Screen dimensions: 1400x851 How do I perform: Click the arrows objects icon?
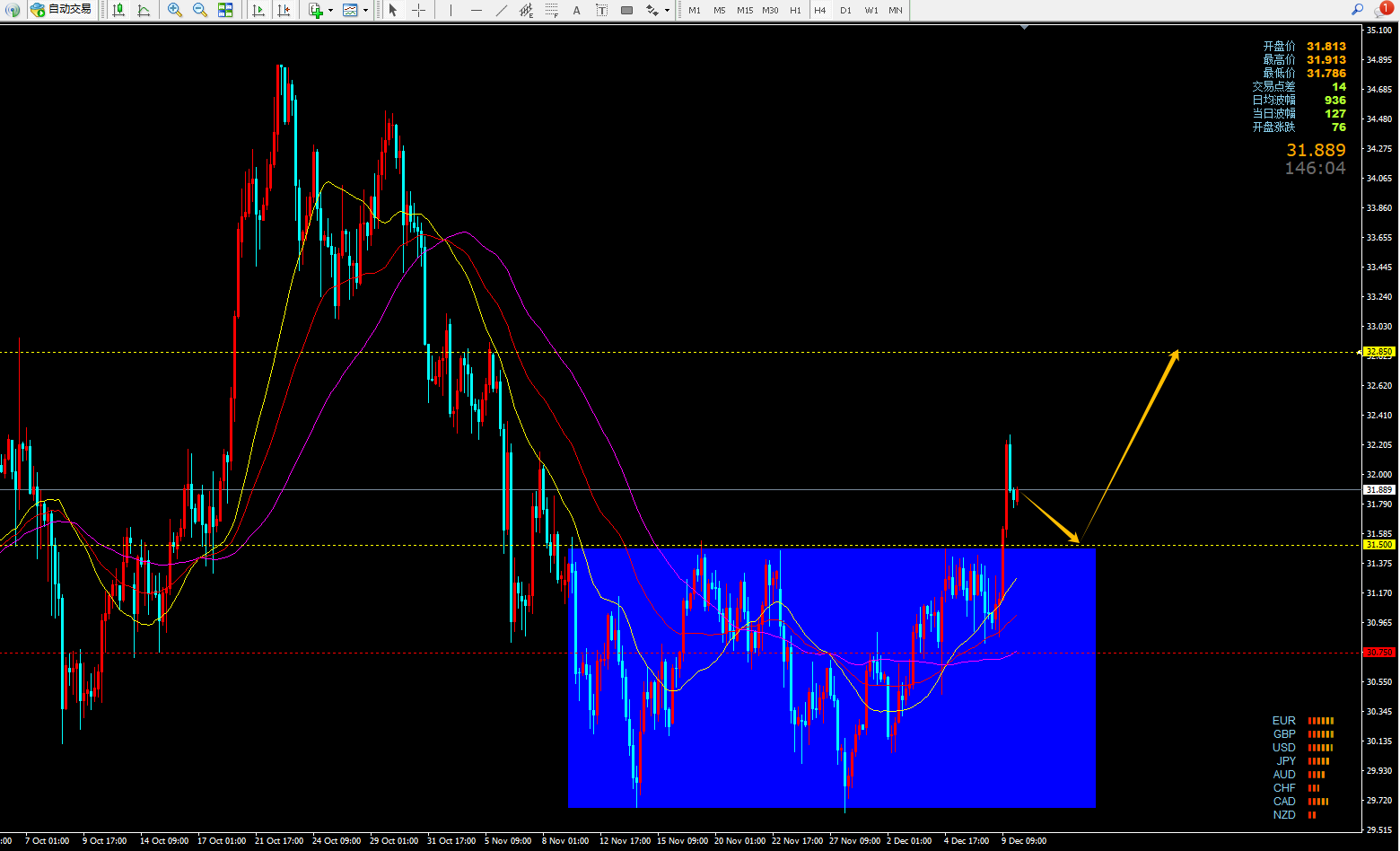pyautogui.click(x=652, y=10)
